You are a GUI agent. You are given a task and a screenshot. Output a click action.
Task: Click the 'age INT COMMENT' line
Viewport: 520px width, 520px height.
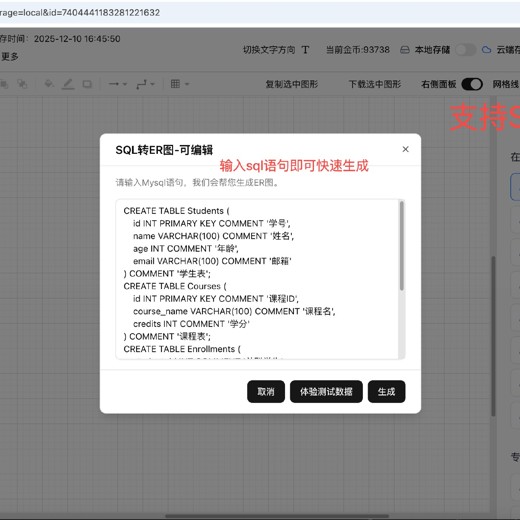pyautogui.click(x=186, y=249)
